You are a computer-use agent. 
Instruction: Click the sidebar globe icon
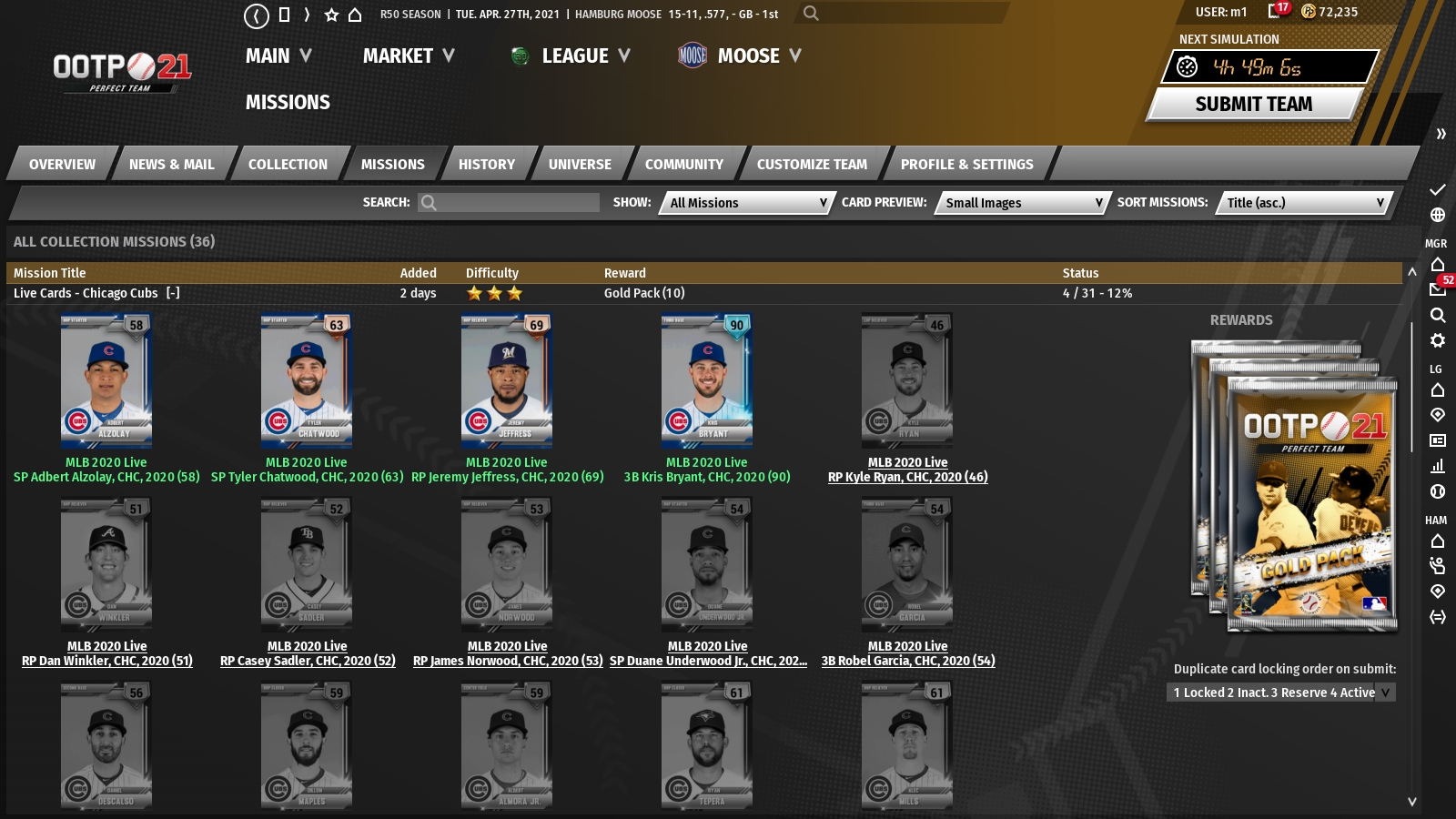click(1438, 215)
